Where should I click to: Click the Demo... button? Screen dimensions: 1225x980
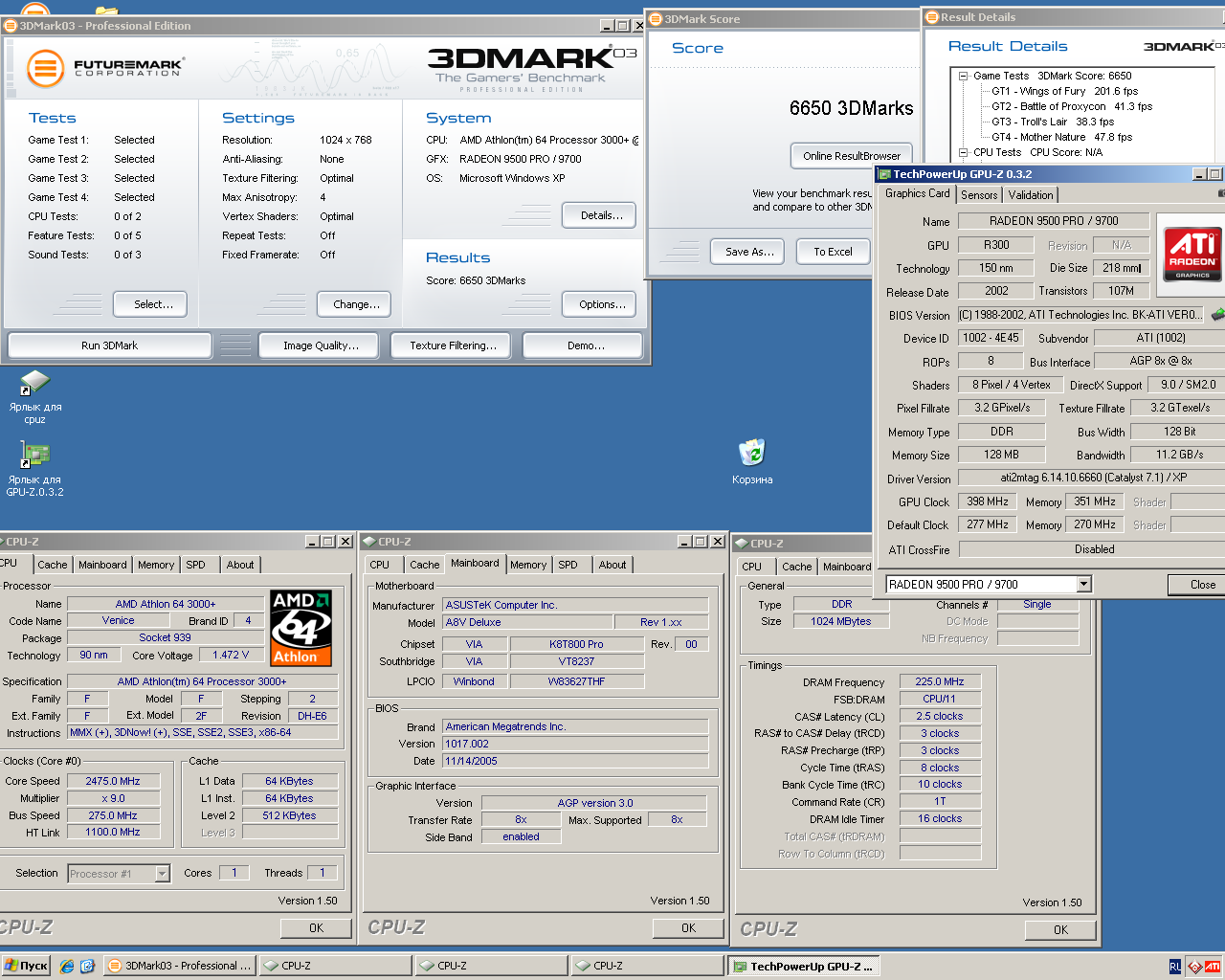(x=585, y=345)
